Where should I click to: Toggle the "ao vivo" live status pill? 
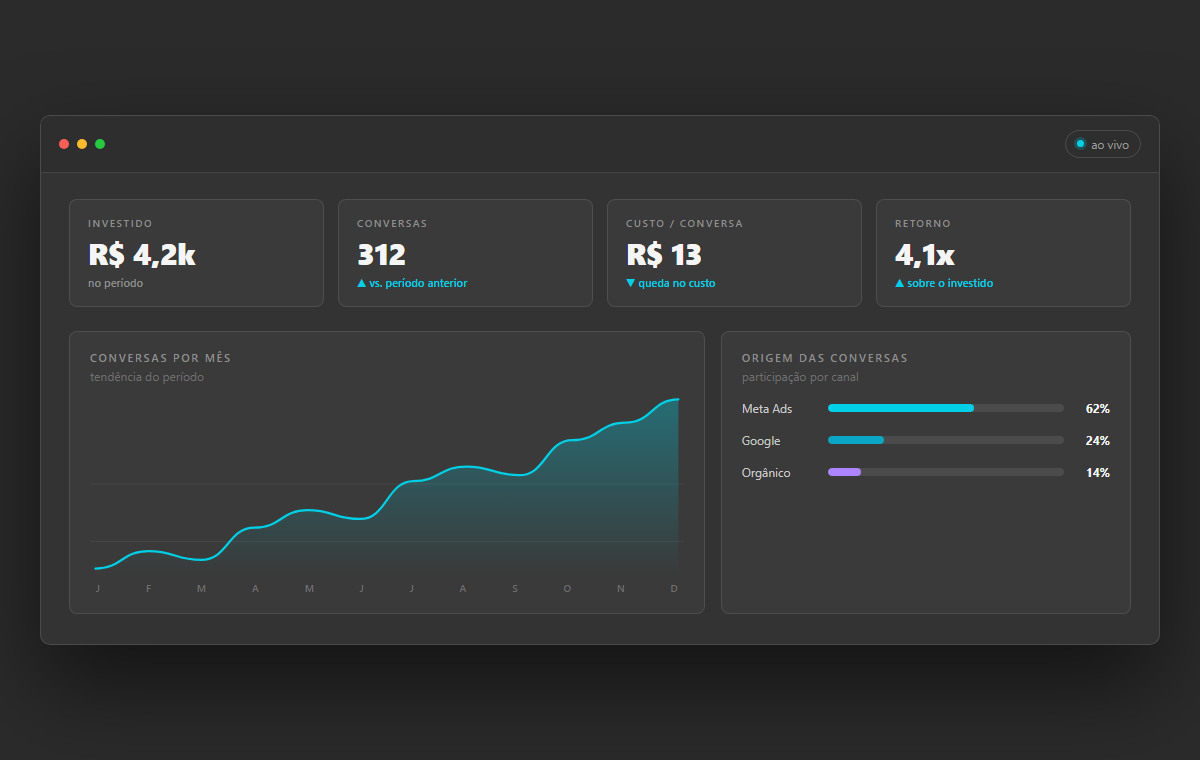pyautogui.click(x=1102, y=145)
